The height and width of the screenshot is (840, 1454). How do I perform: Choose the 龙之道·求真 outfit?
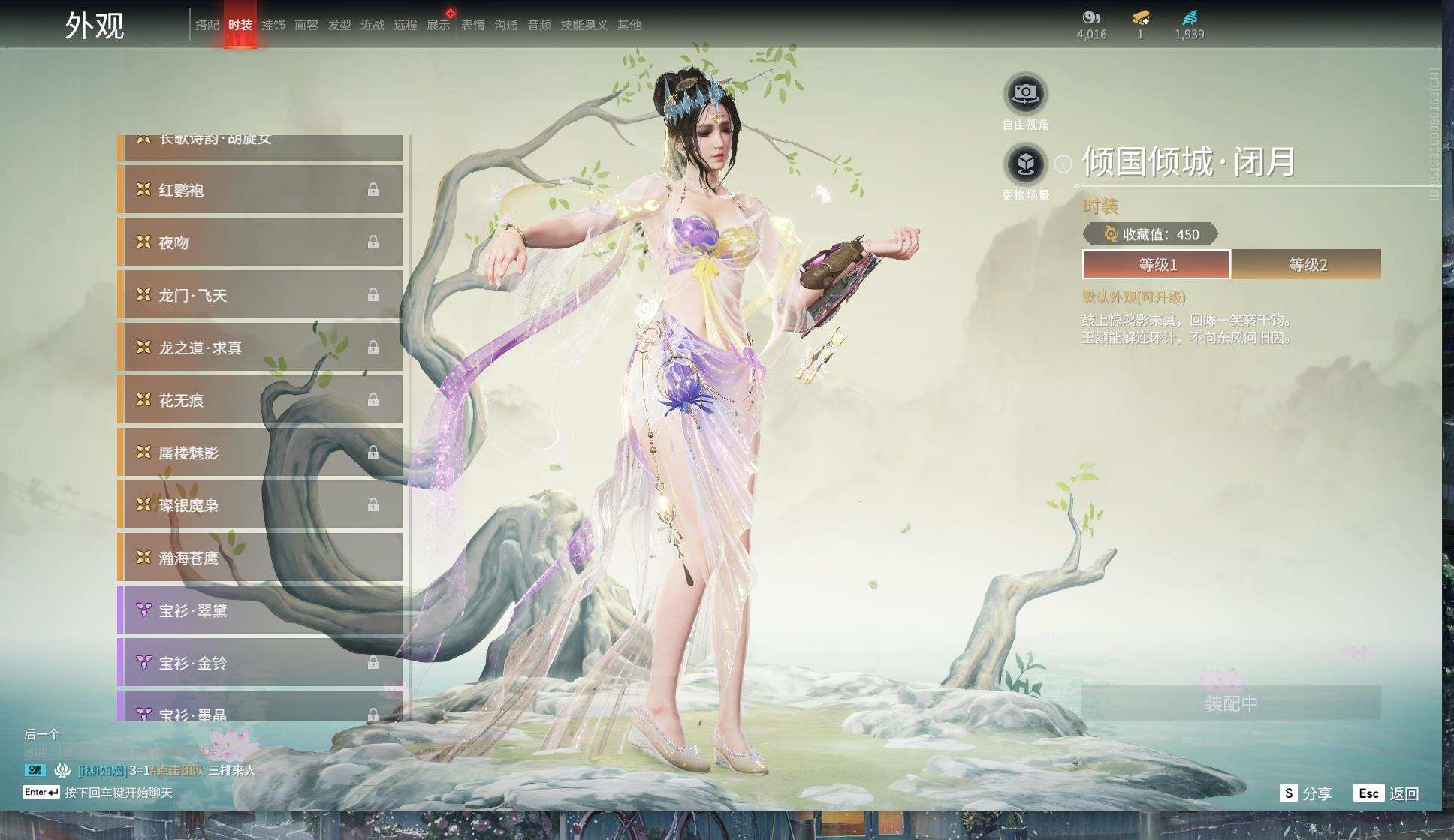[x=260, y=348]
